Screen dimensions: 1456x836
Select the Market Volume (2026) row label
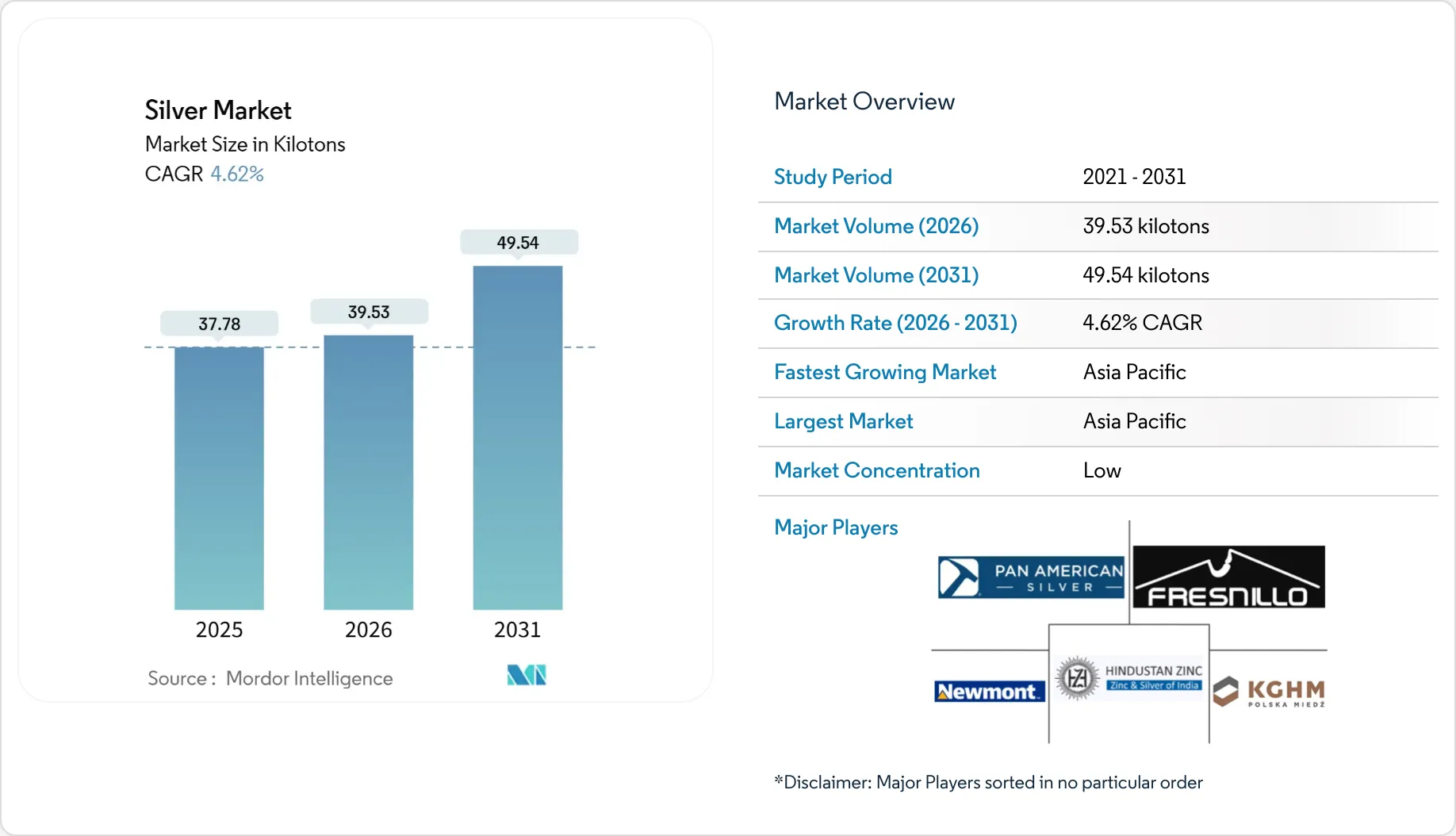[x=876, y=226]
